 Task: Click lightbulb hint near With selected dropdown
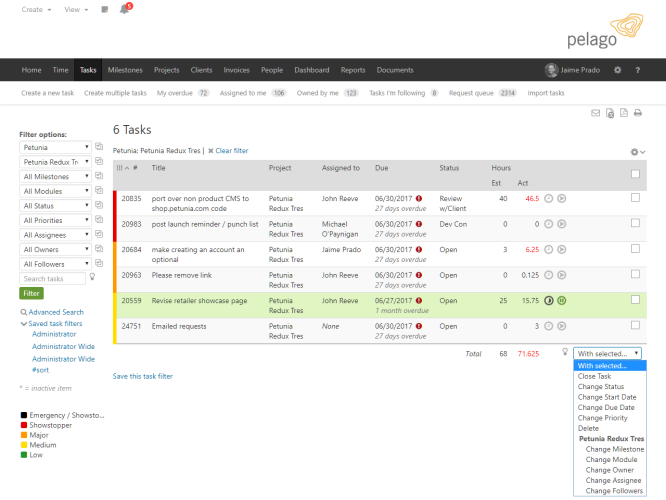pyautogui.click(x=565, y=352)
